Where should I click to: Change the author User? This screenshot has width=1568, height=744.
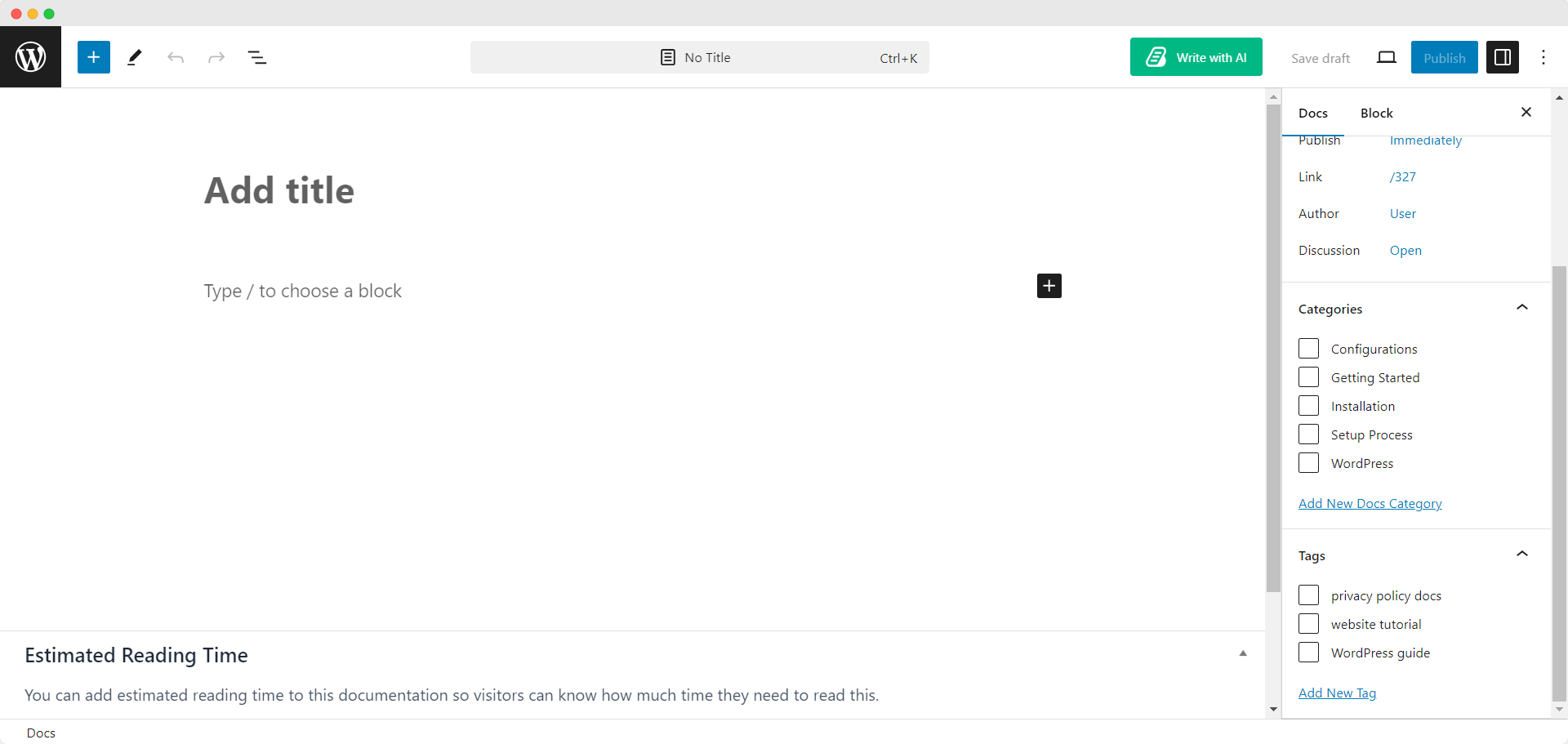(1403, 213)
